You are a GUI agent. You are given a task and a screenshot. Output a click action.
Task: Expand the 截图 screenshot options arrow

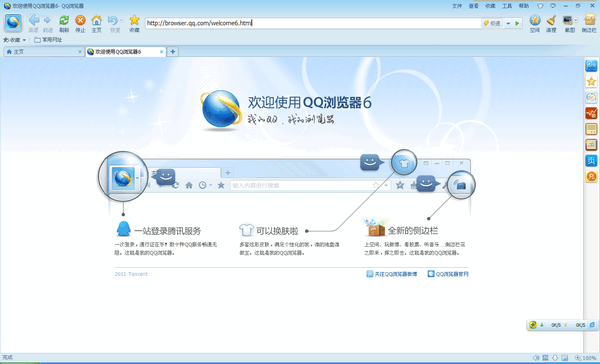[x=576, y=20]
